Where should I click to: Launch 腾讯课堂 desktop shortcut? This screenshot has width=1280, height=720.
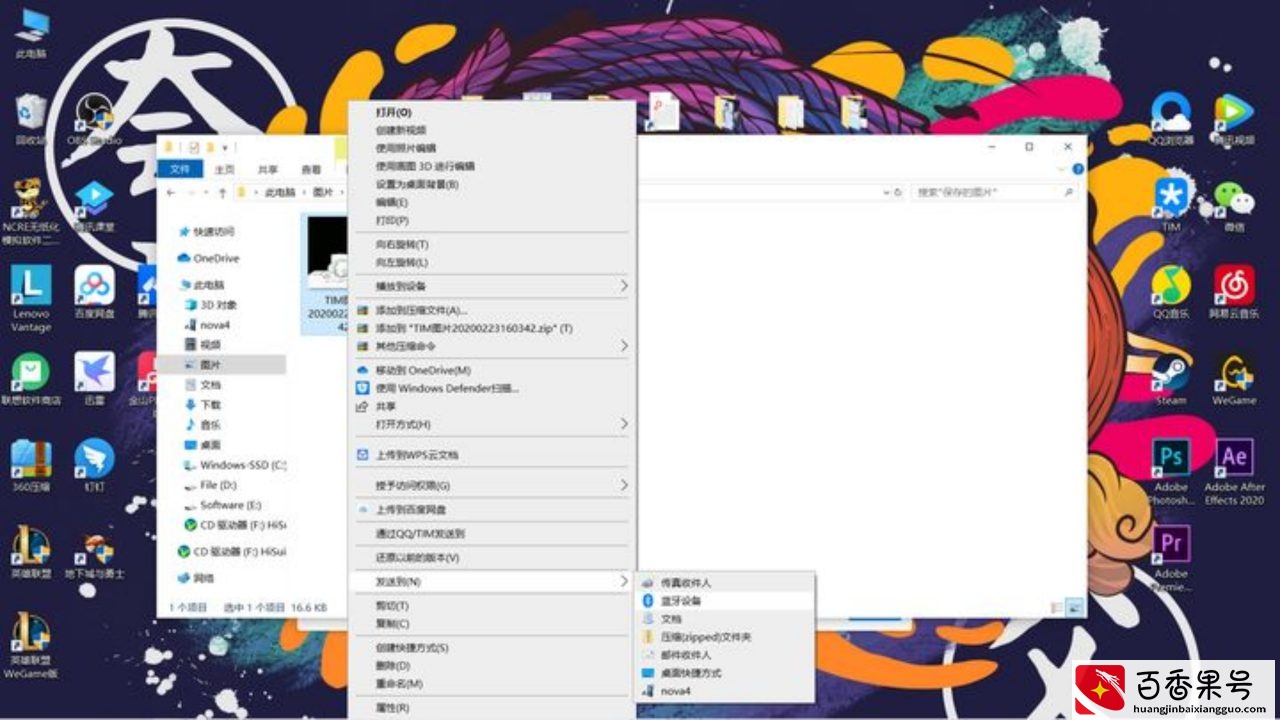click(94, 206)
